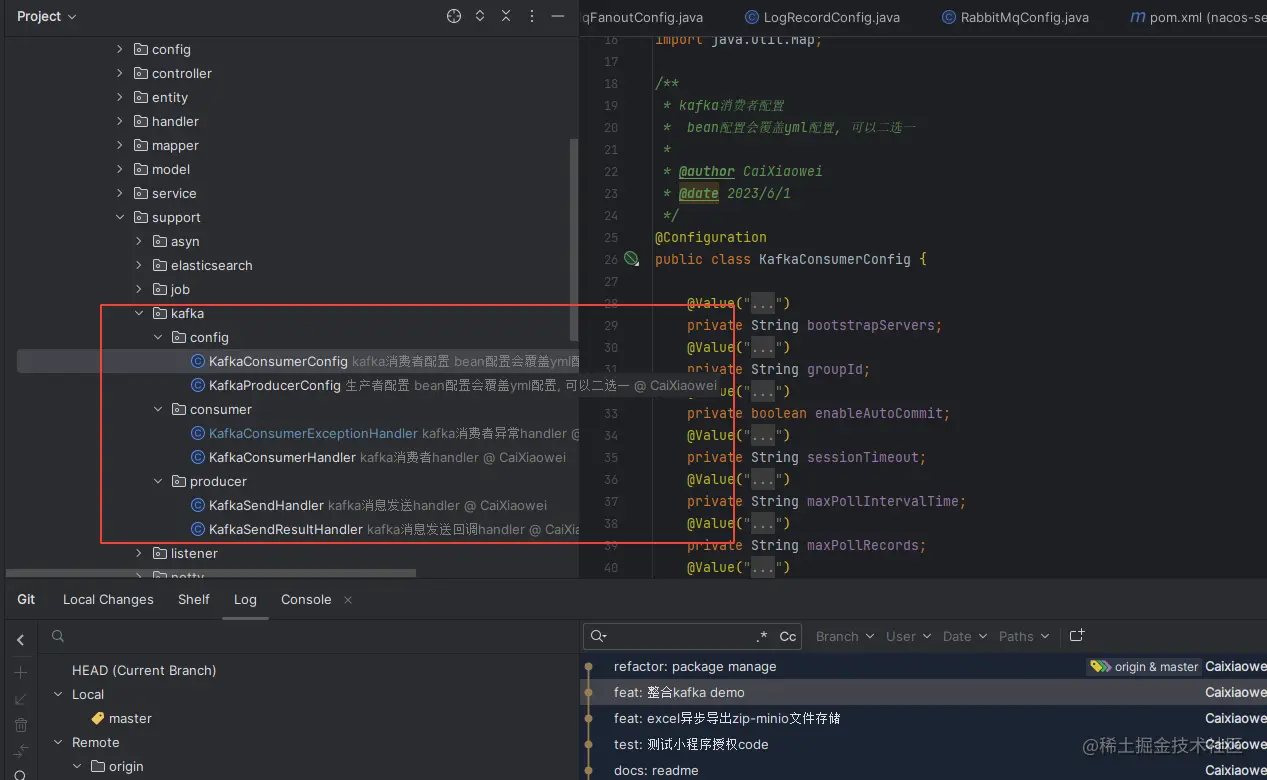This screenshot has height=780, width=1267.
Task: Toggle the regex (.*) search option
Action: (762, 636)
